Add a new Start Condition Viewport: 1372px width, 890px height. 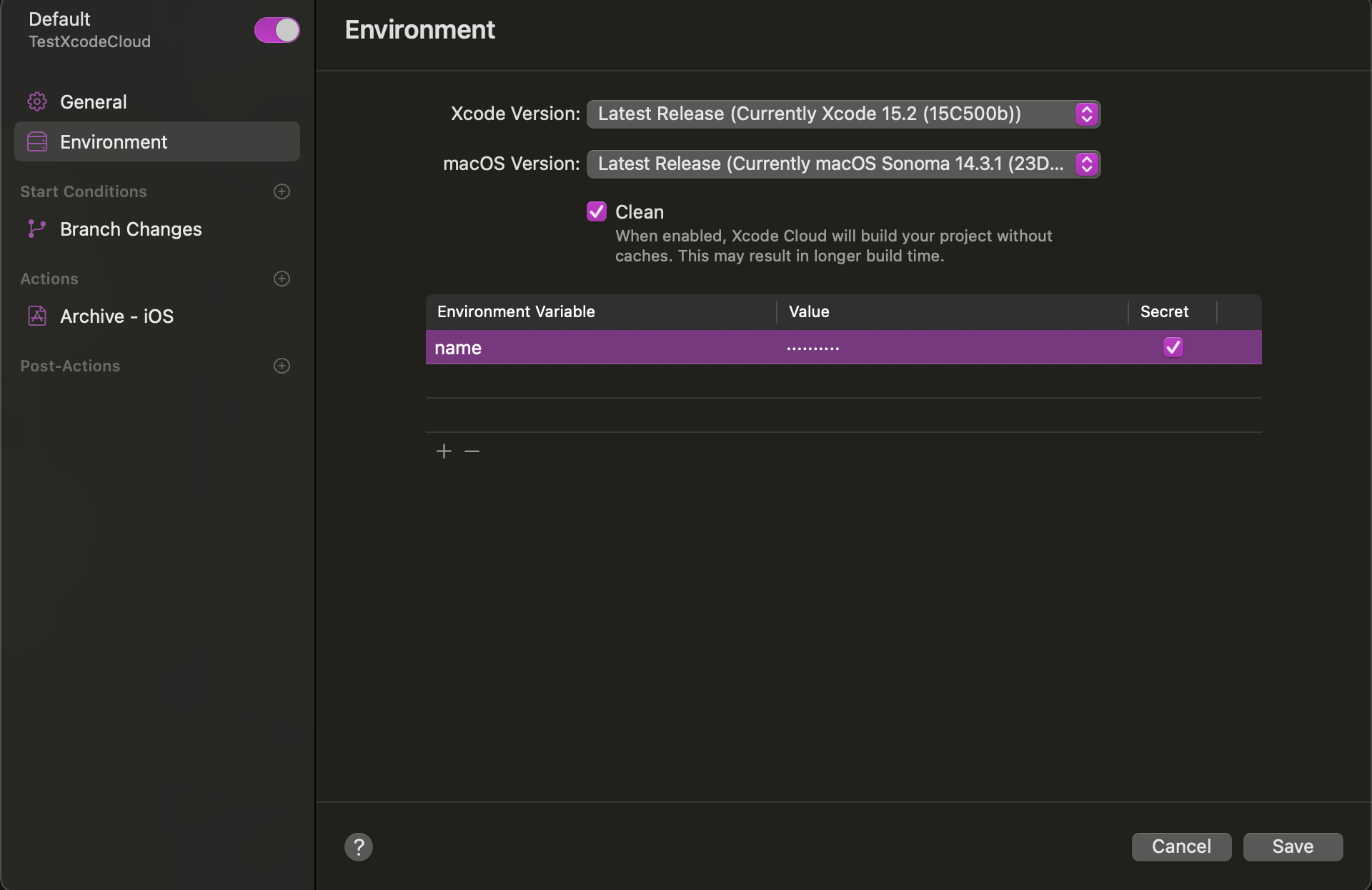[x=282, y=191]
